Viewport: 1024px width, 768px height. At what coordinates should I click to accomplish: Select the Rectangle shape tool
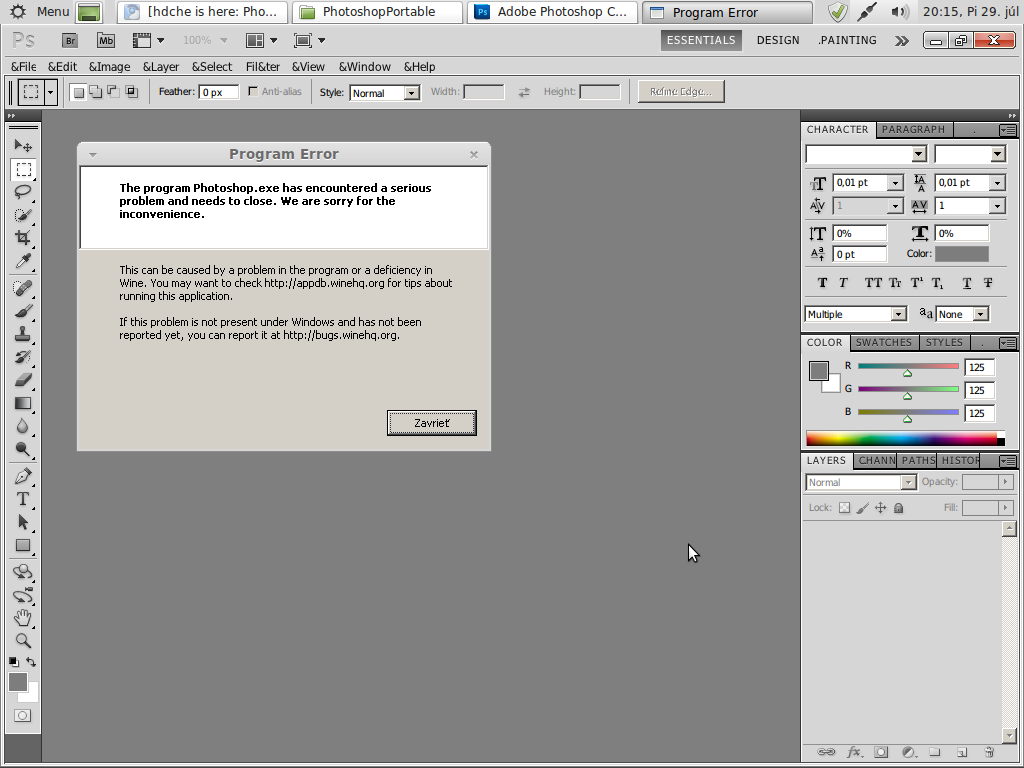click(x=23, y=545)
